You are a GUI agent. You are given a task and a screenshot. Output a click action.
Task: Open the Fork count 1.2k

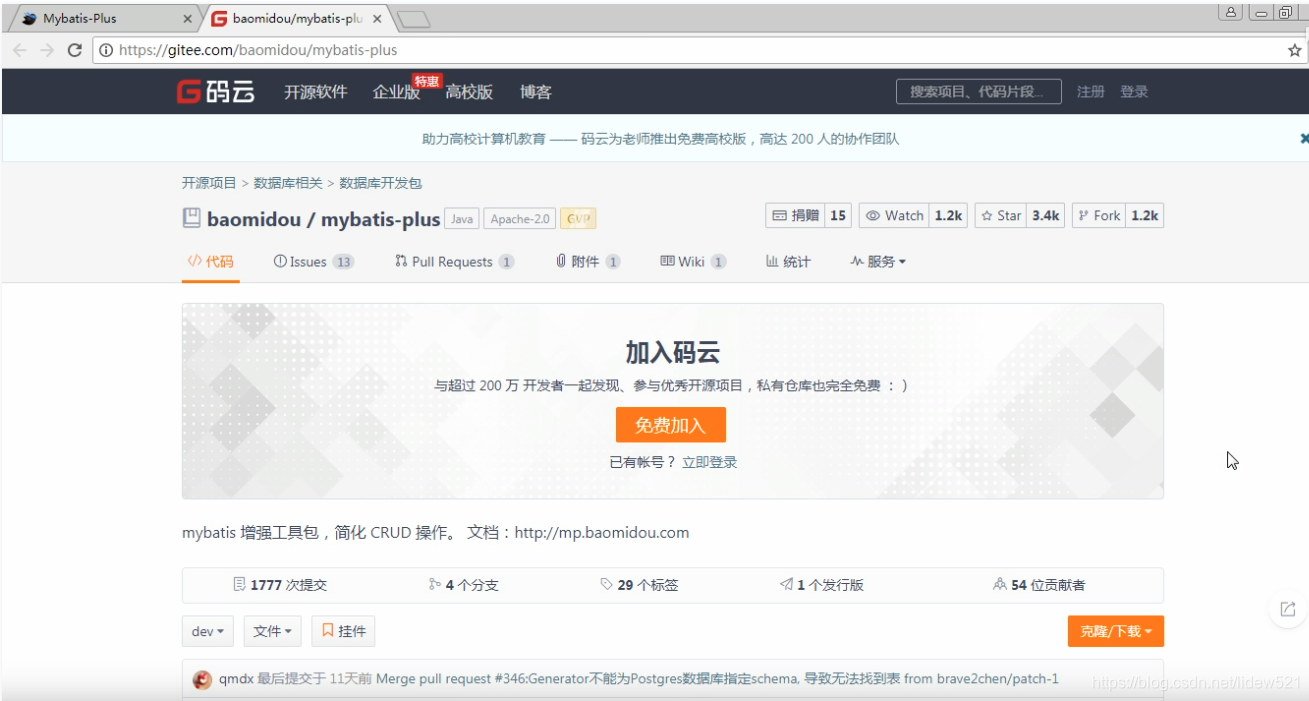tap(1144, 215)
